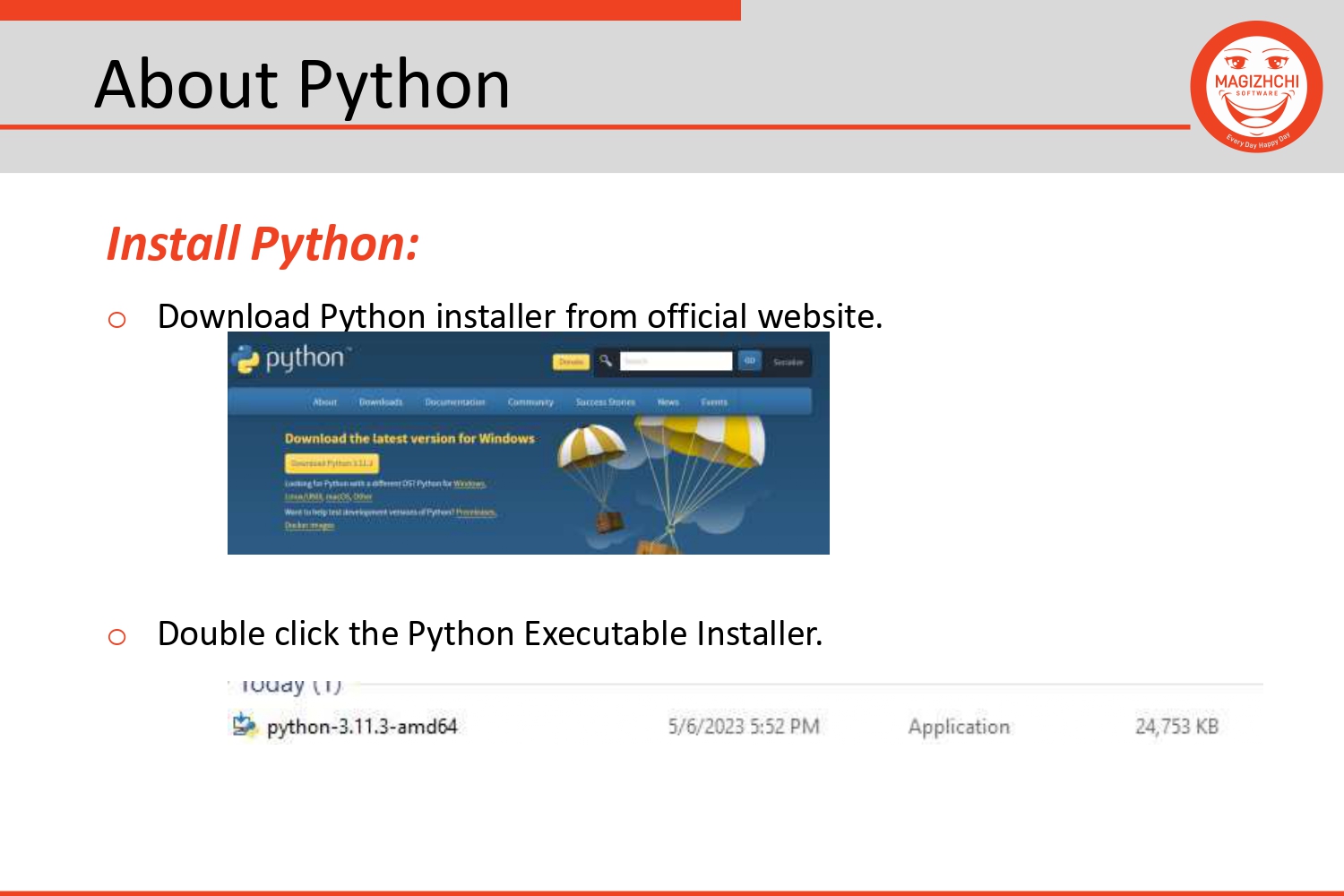Click the Download Python 3.11.3 button
The width and height of the screenshot is (1344, 896).
[332, 463]
